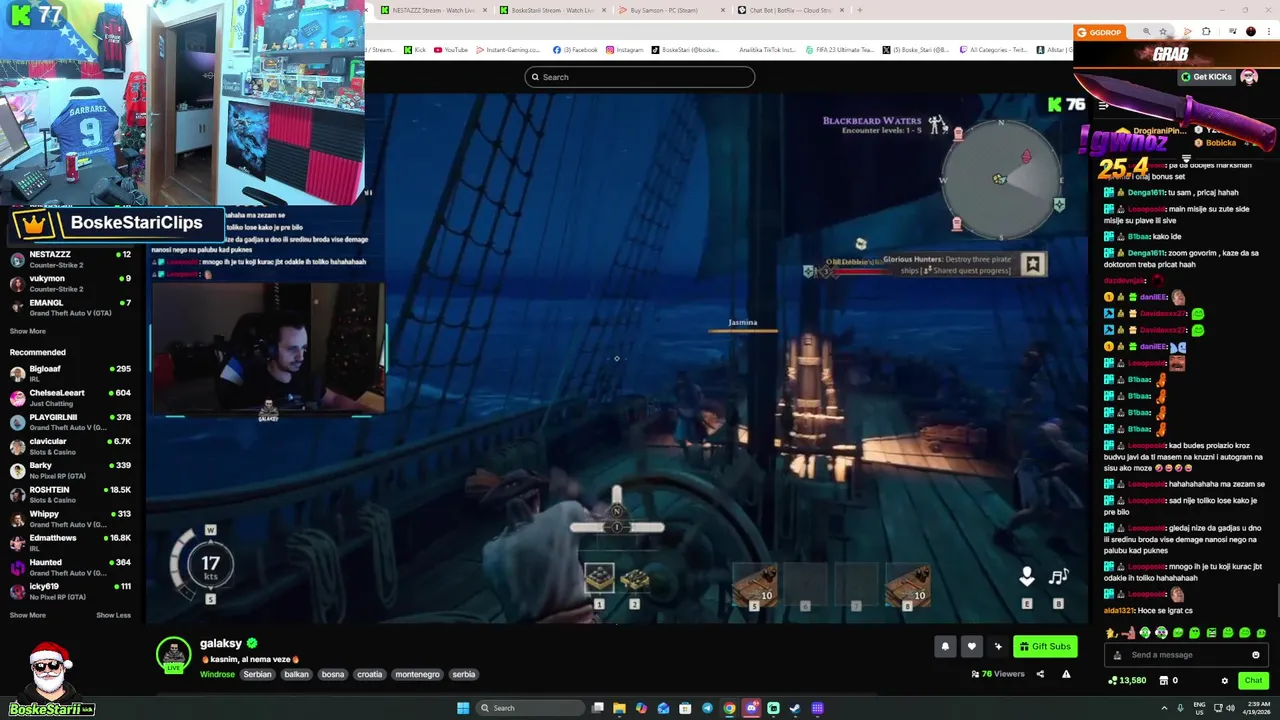Screen dimensions: 1280x720
Task: Open Whippy recommended channel
Action: (70, 518)
